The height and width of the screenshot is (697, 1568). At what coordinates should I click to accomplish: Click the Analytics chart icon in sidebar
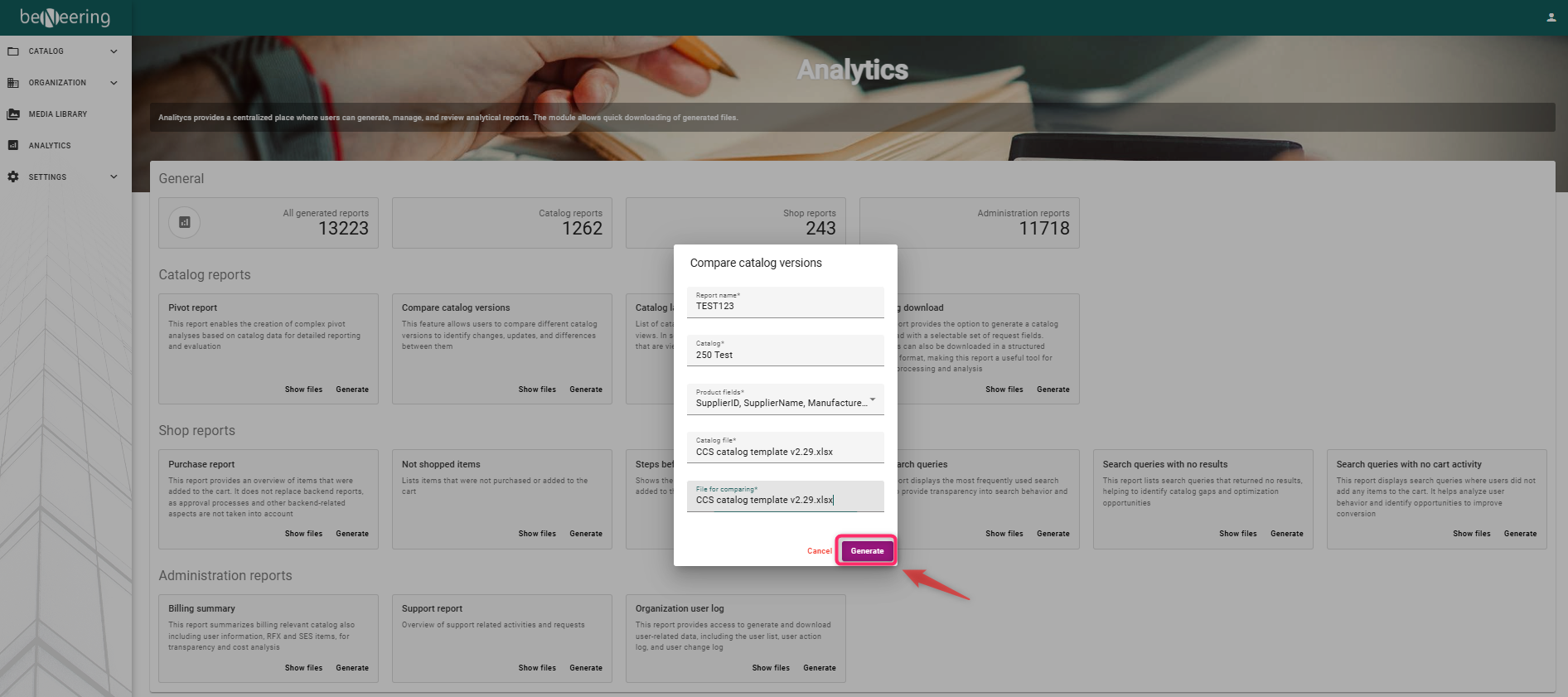point(13,146)
